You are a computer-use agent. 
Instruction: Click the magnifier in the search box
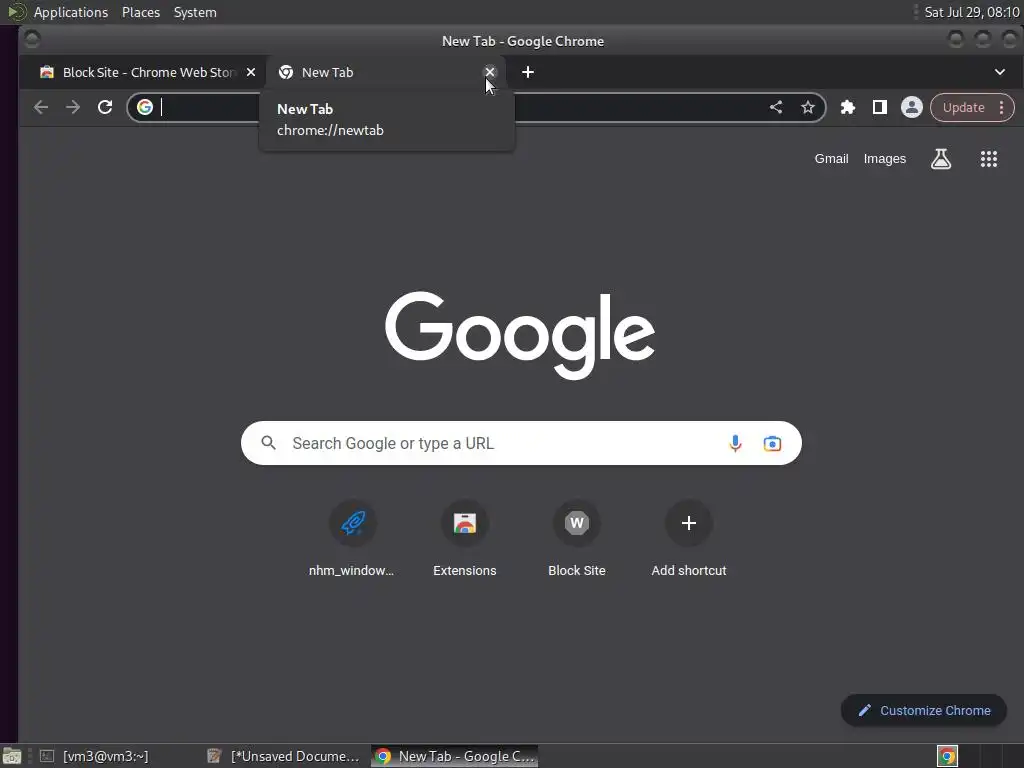click(x=268, y=443)
